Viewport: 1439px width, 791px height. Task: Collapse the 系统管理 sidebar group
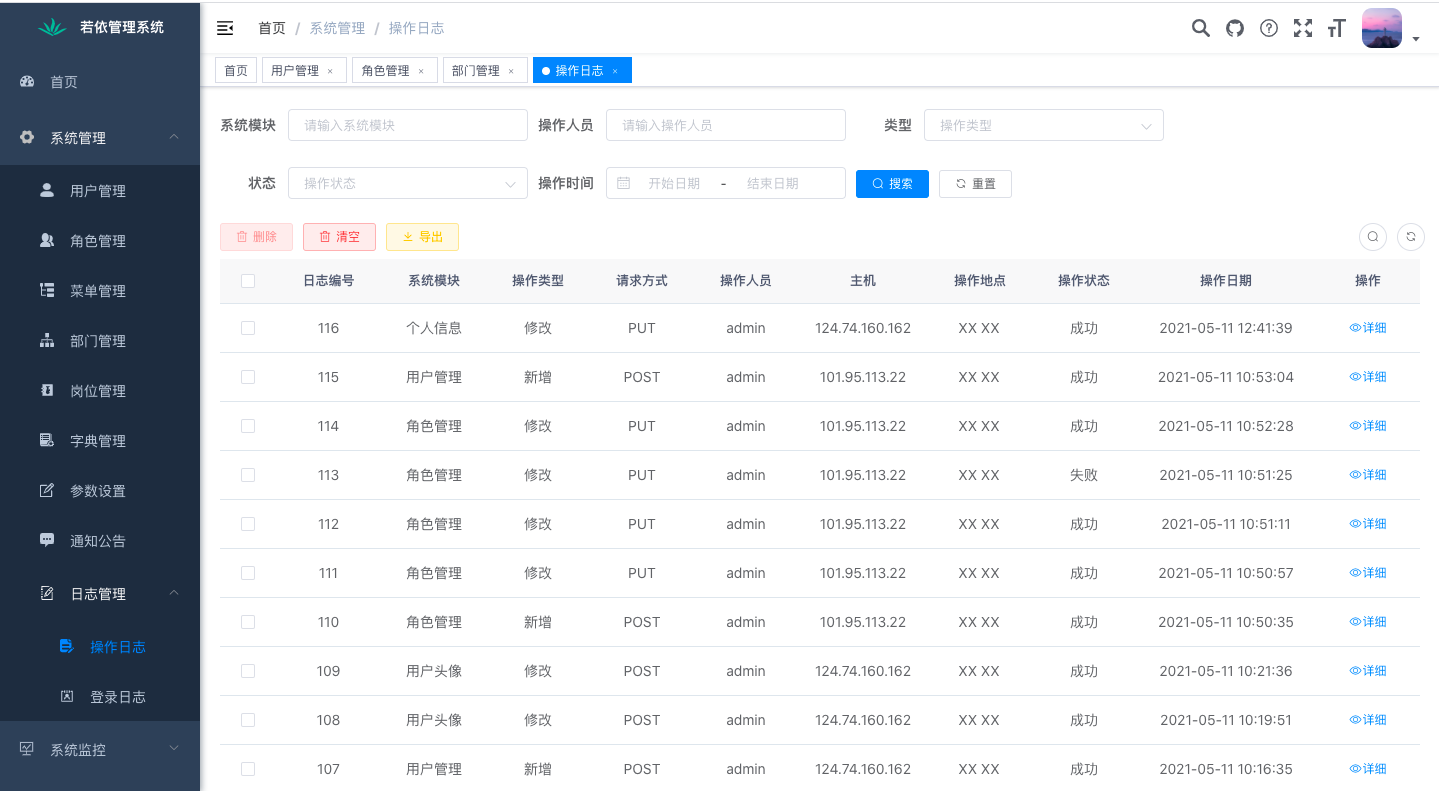click(x=100, y=138)
